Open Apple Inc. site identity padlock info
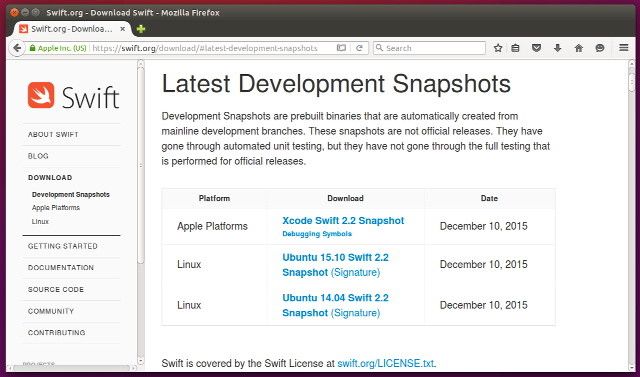Viewport: 640px width, 377px height. click(x=58, y=48)
